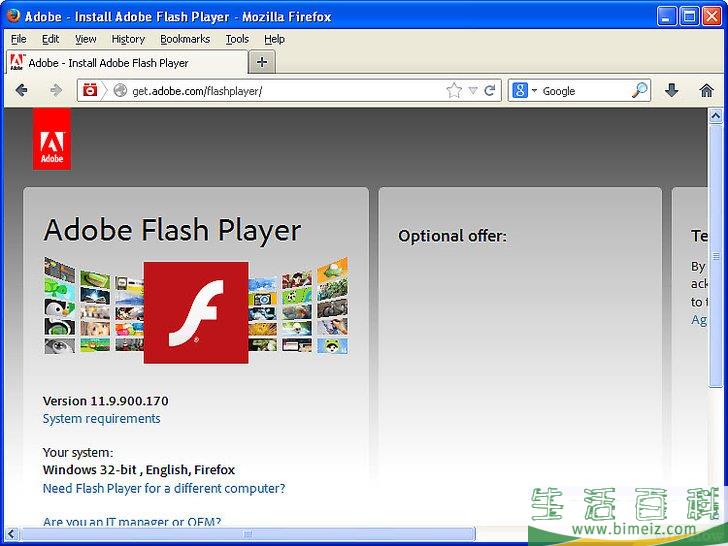The height and width of the screenshot is (546, 728).
Task: Click the Forward arrow button
Action: point(56,90)
